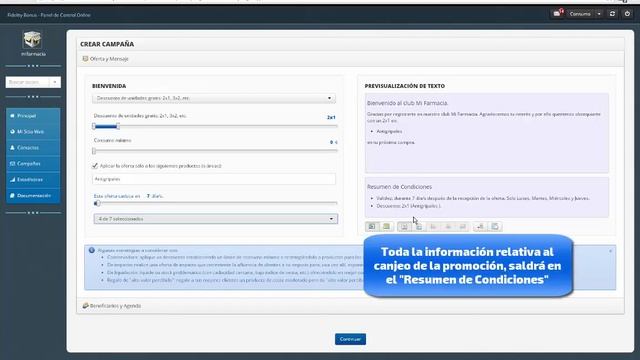
Task: Open Documentación in sidebar
Action: [x=33, y=196]
